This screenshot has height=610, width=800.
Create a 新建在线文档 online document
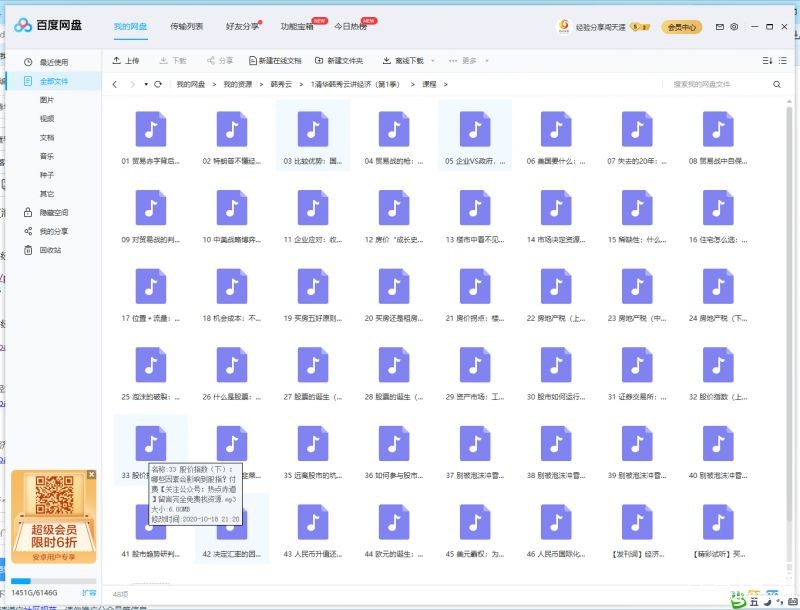tap(275, 61)
